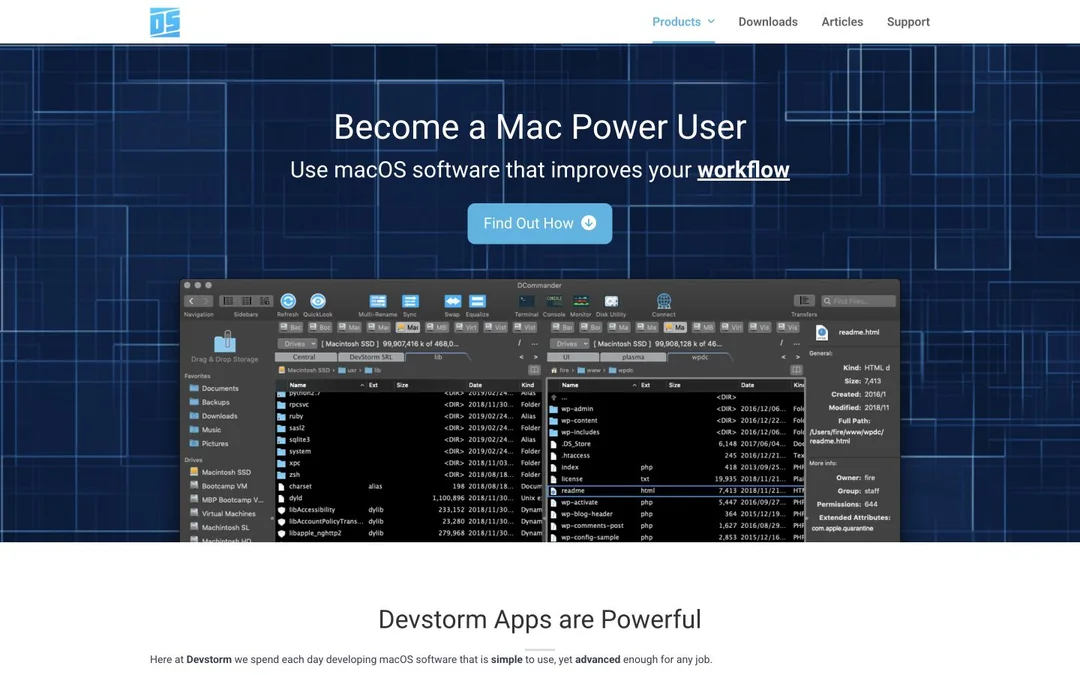
Task: Open the Articles navigation item
Action: 842,22
